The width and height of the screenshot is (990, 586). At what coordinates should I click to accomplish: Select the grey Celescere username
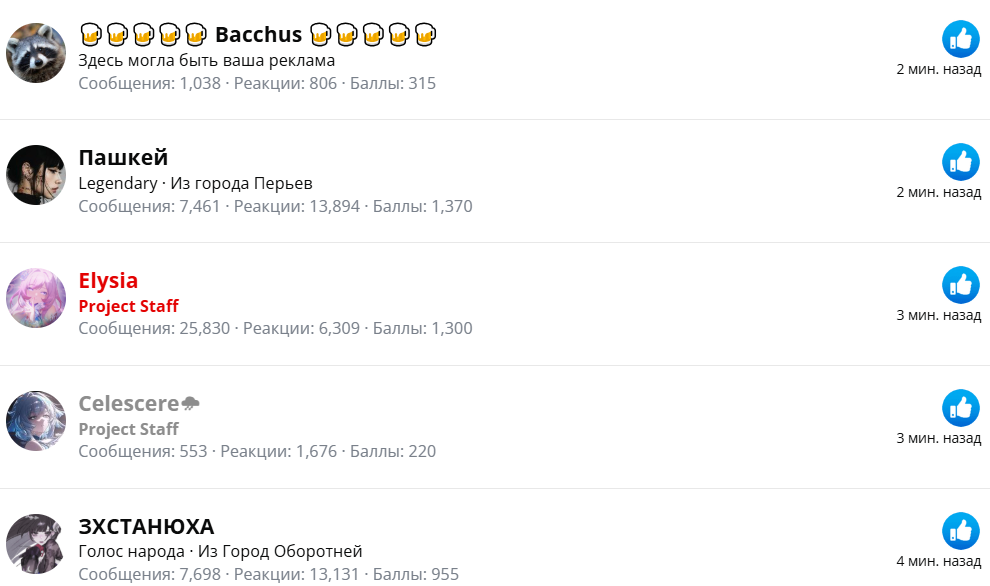(128, 404)
